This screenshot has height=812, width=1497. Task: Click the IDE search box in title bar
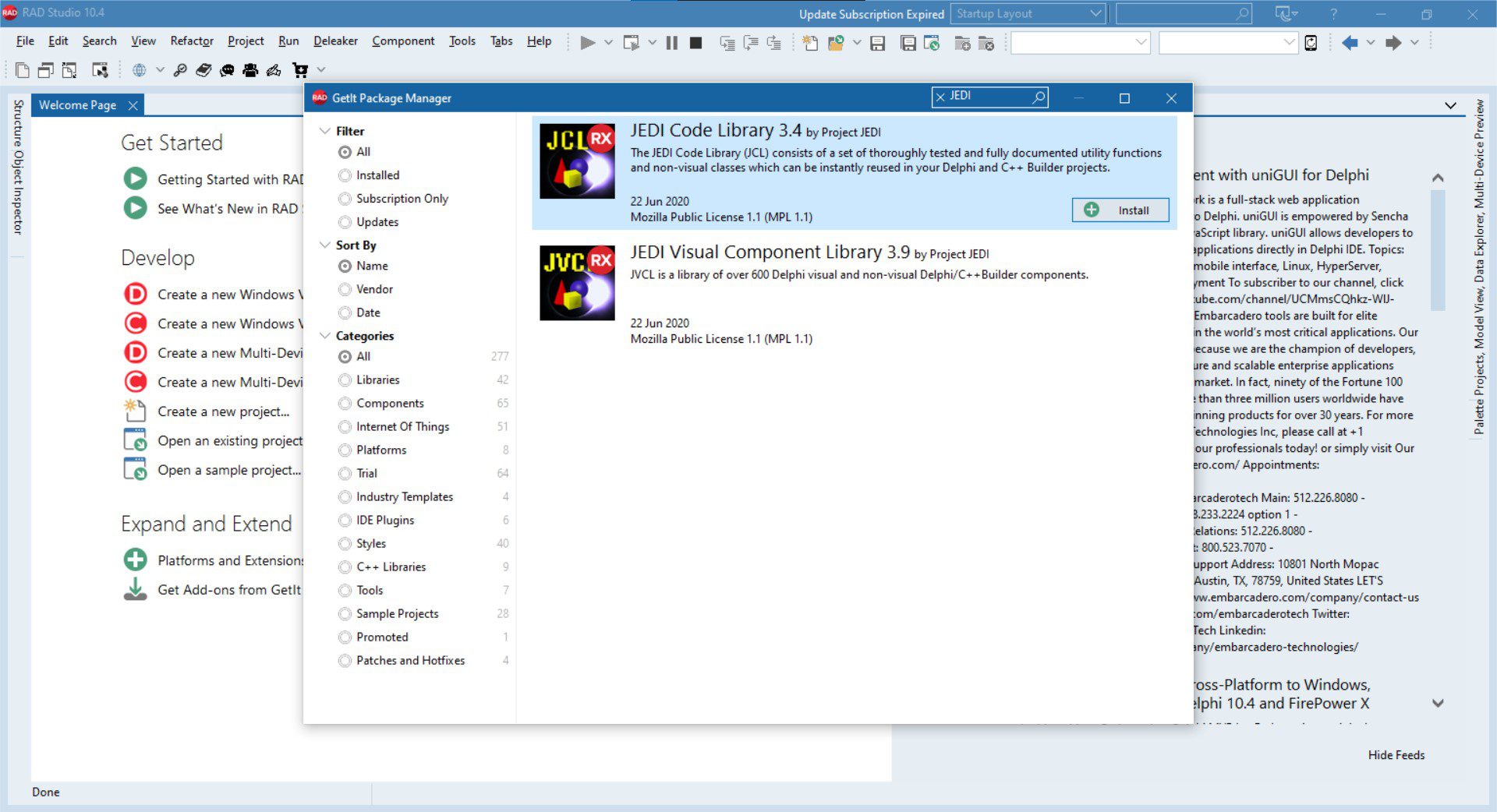1184,13
